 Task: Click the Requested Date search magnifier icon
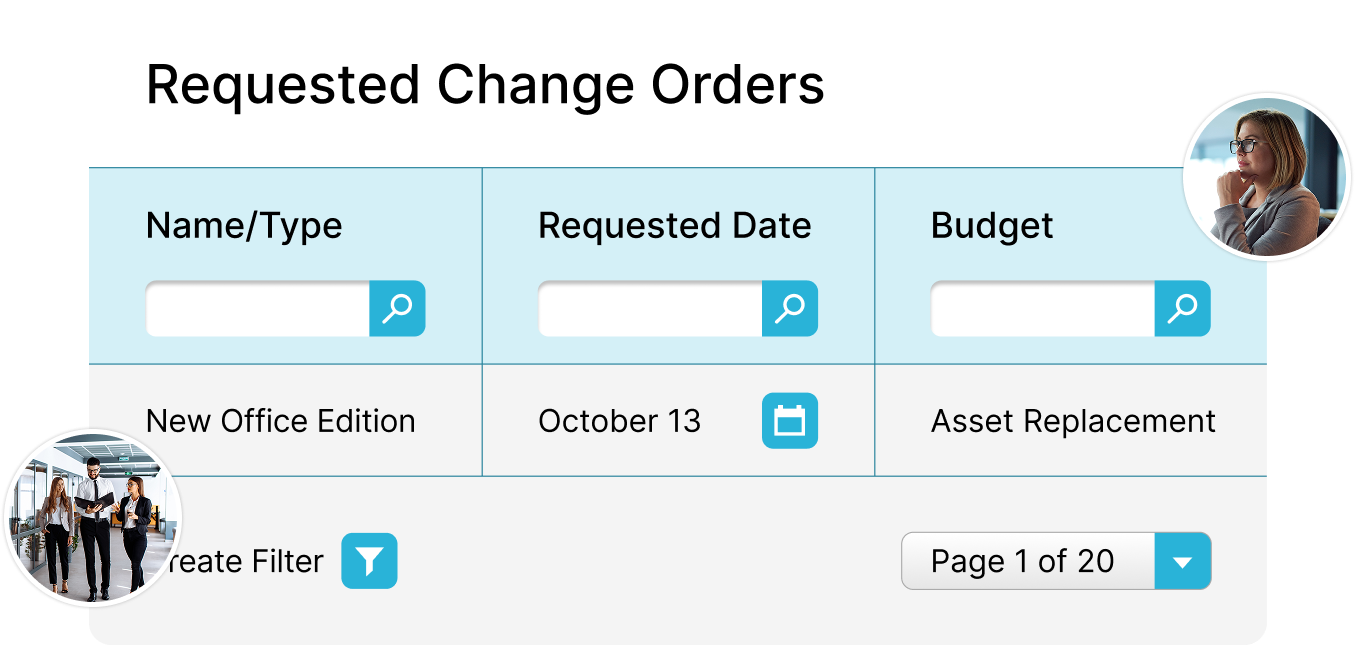click(790, 308)
